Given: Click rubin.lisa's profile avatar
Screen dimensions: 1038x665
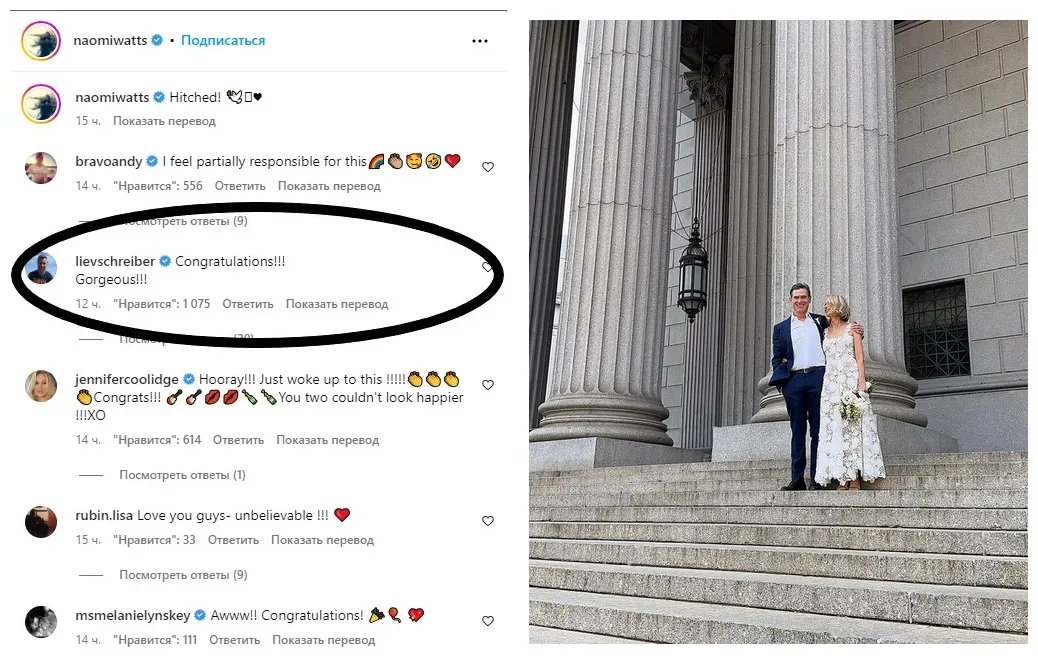Looking at the screenshot, I should [x=41, y=521].
